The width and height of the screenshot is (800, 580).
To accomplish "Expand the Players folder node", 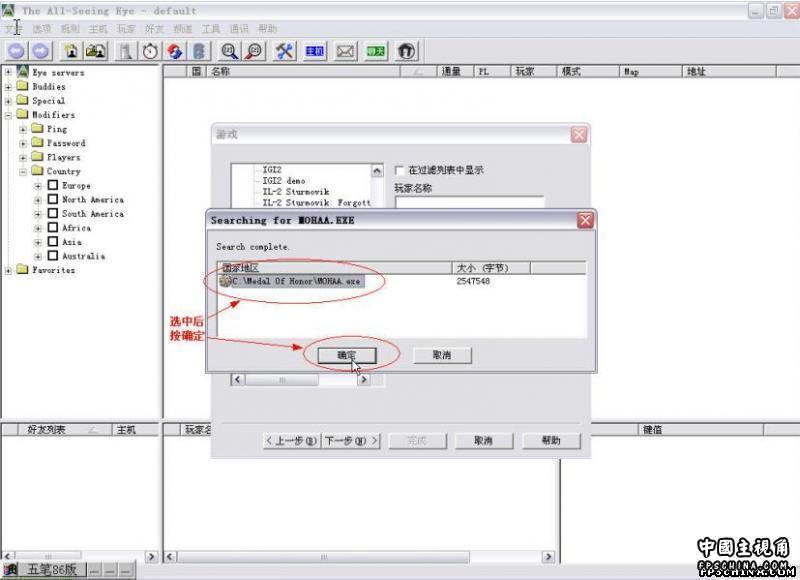I will 23,158.
